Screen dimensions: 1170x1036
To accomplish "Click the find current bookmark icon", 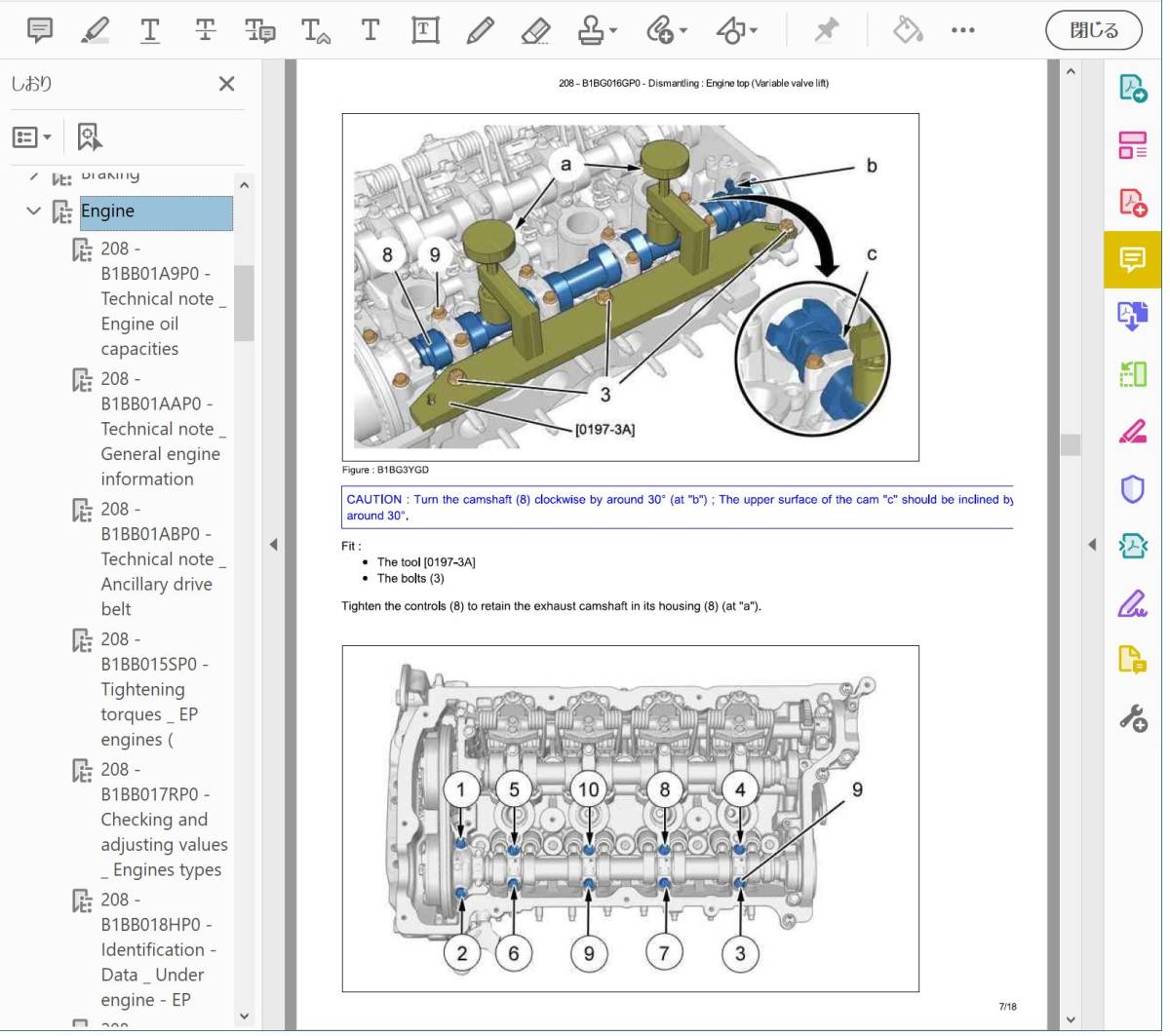I will [x=89, y=137].
